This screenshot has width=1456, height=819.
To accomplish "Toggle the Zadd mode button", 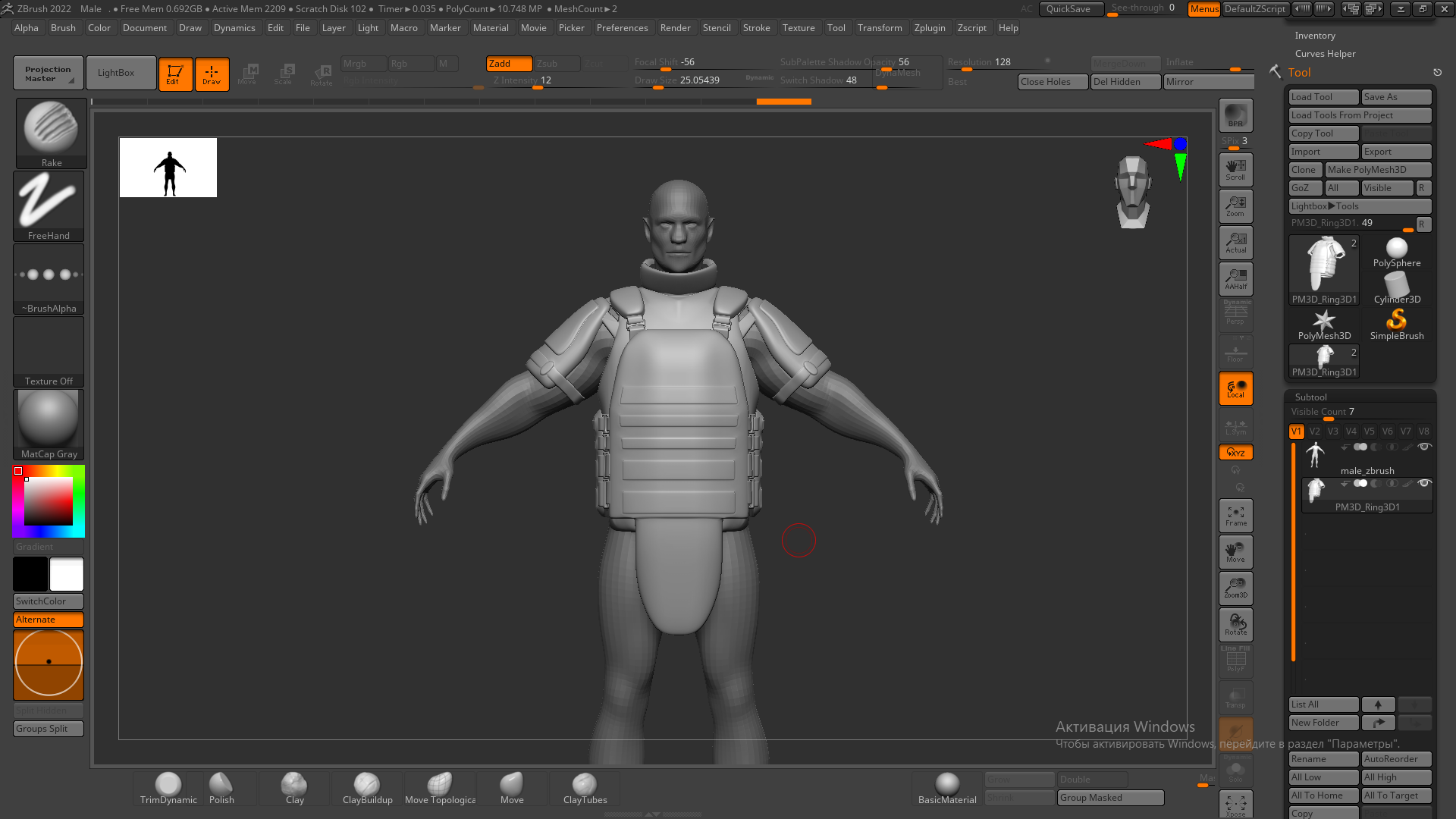I will tap(509, 64).
